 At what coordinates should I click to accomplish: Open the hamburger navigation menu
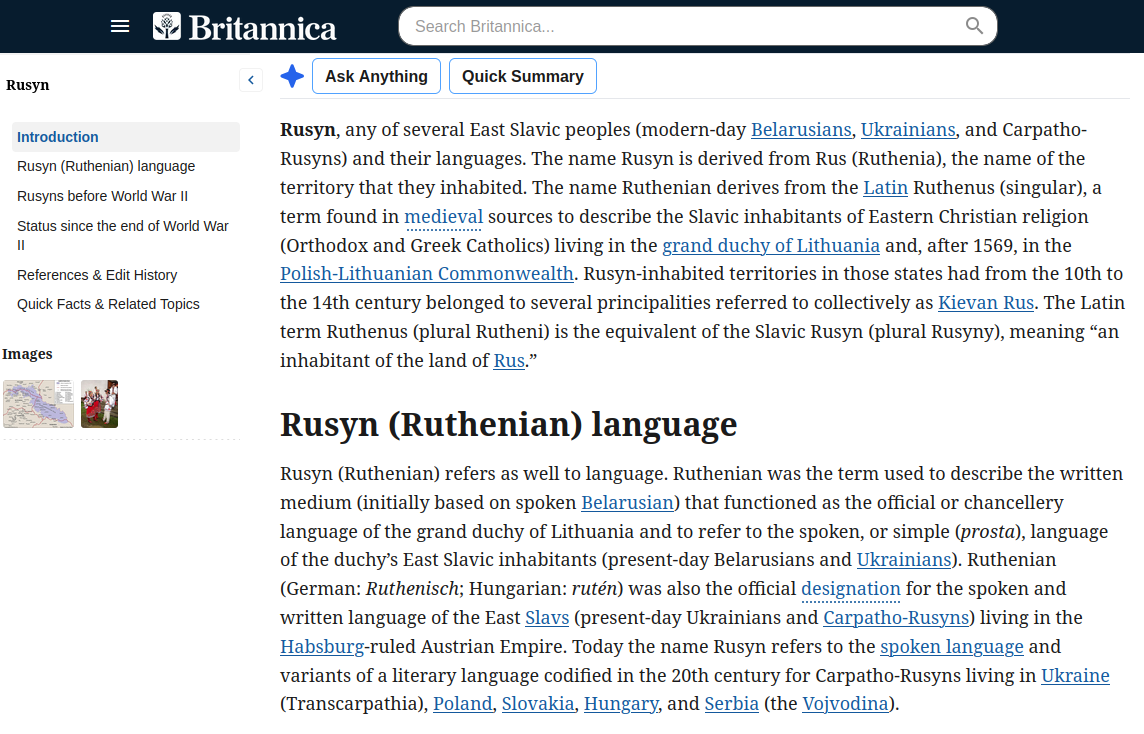[x=120, y=26]
